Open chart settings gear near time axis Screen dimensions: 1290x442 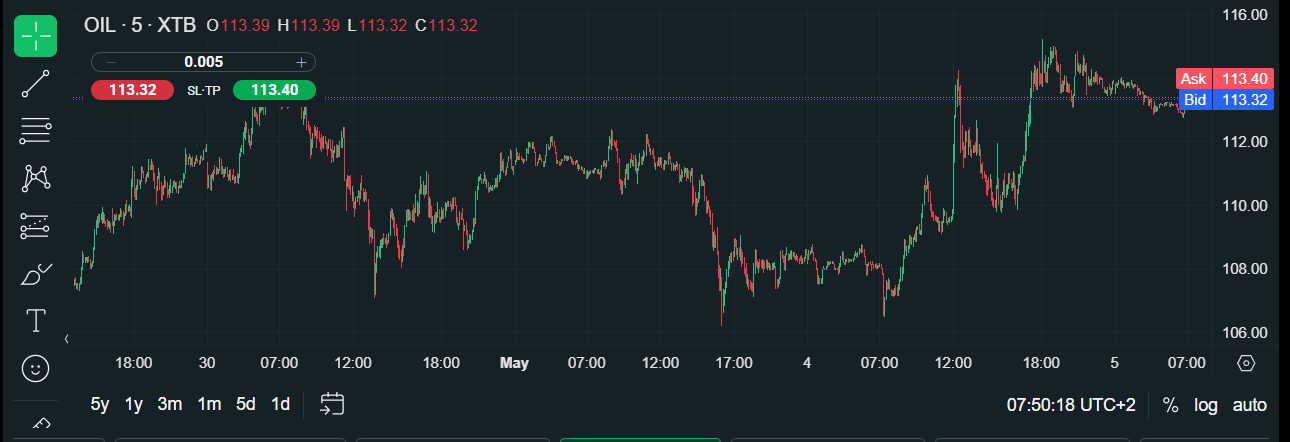click(x=1246, y=363)
